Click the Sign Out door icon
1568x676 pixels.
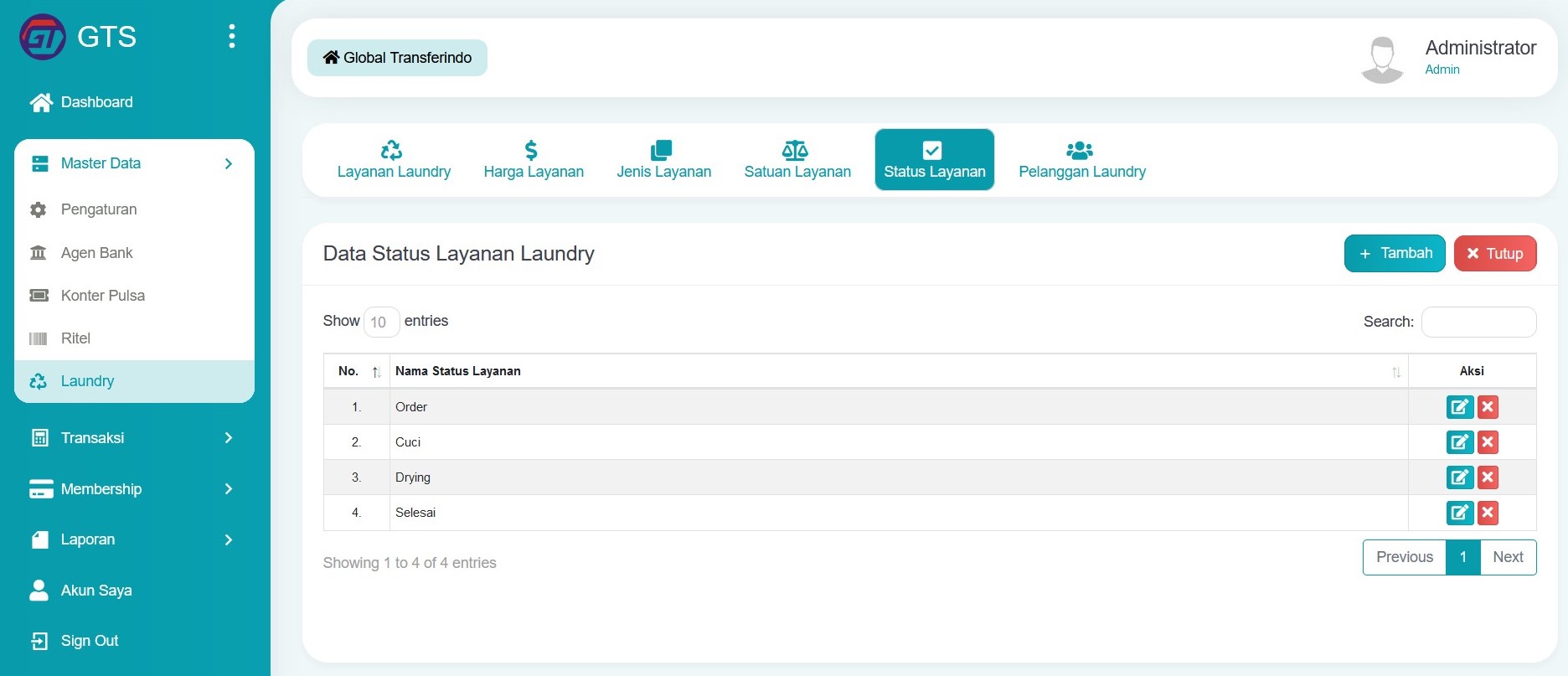[x=39, y=641]
